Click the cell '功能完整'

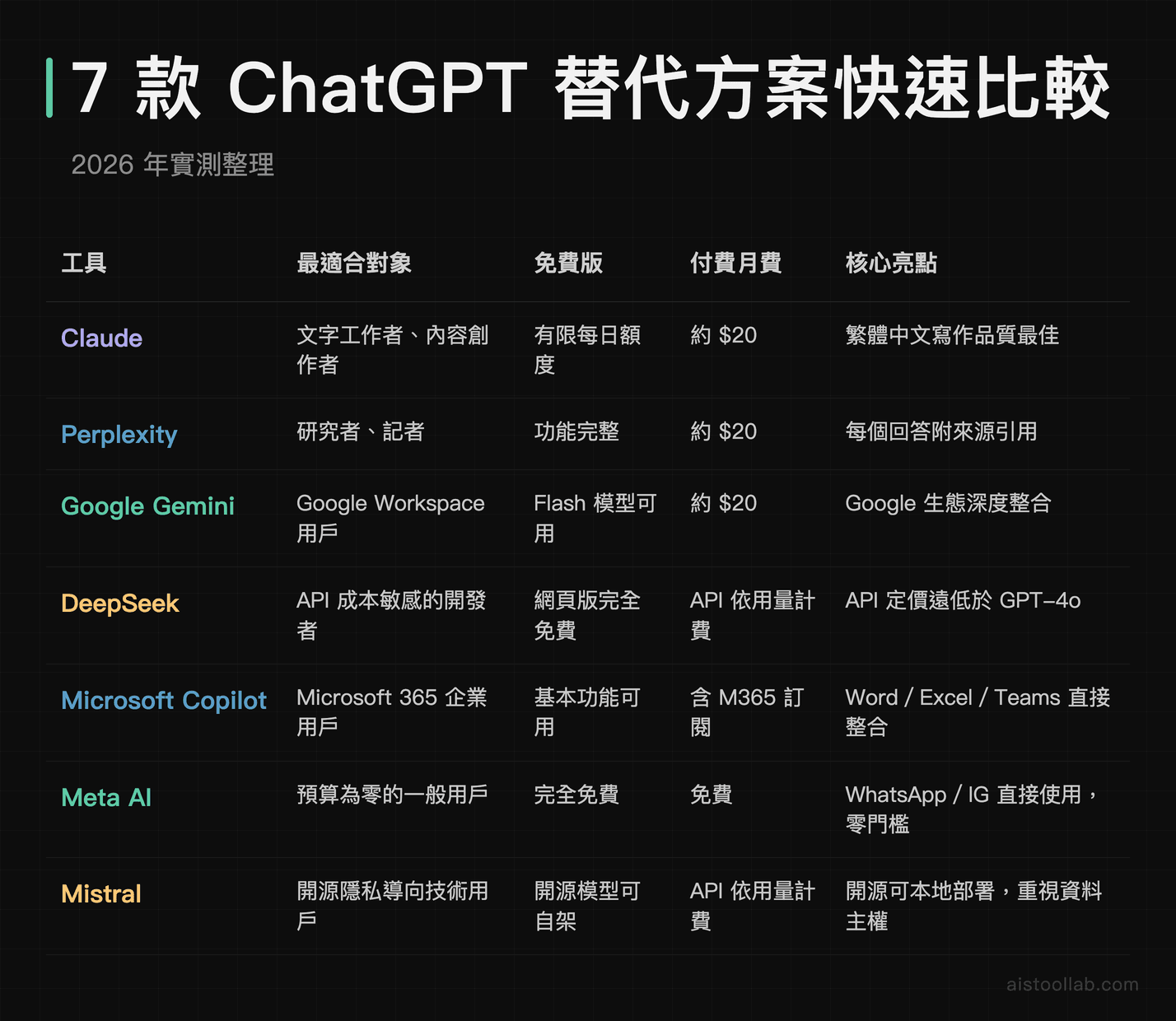(x=576, y=431)
